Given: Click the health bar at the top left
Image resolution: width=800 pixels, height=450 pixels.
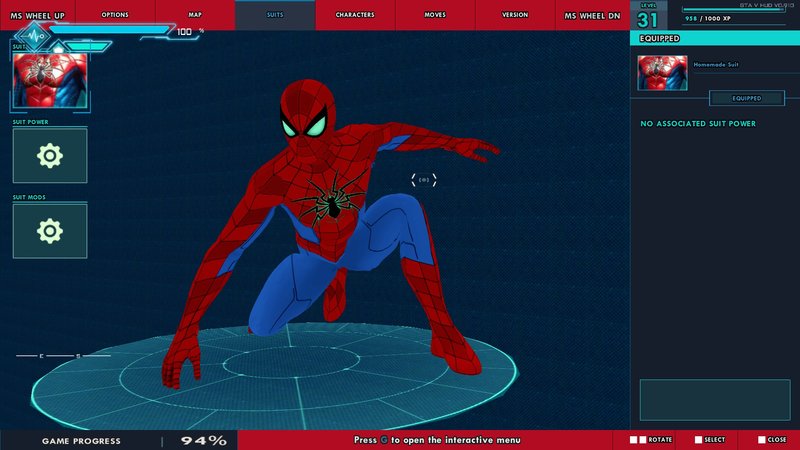Looking at the screenshot, I should (x=109, y=30).
